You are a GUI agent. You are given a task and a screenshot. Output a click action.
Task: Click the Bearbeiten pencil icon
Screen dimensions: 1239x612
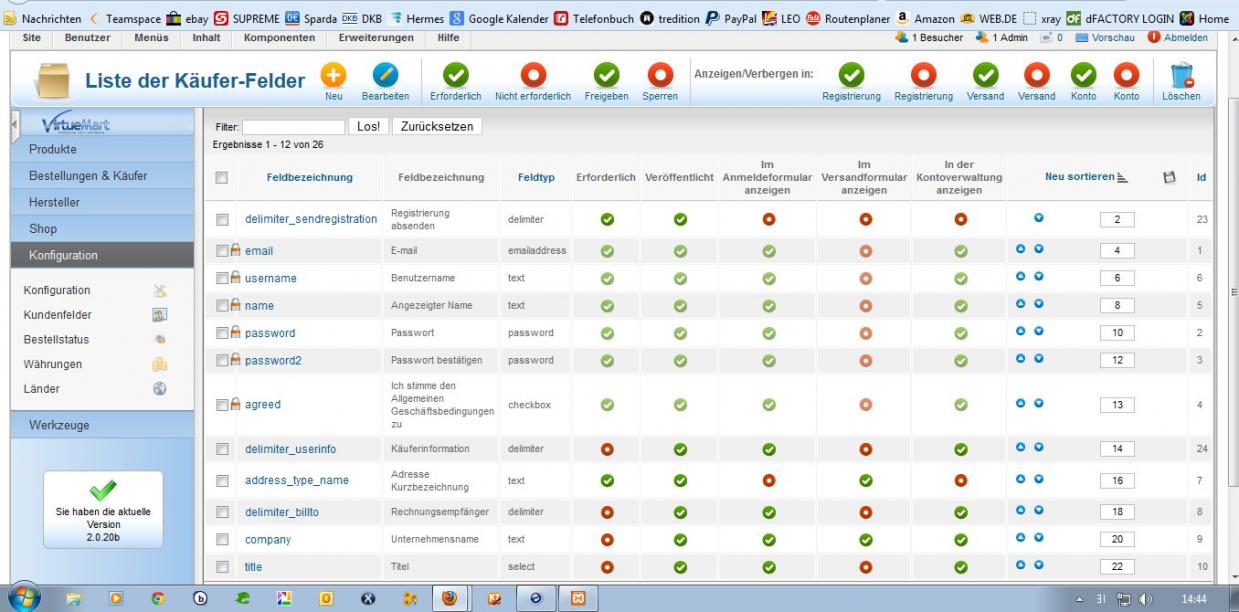pos(385,76)
